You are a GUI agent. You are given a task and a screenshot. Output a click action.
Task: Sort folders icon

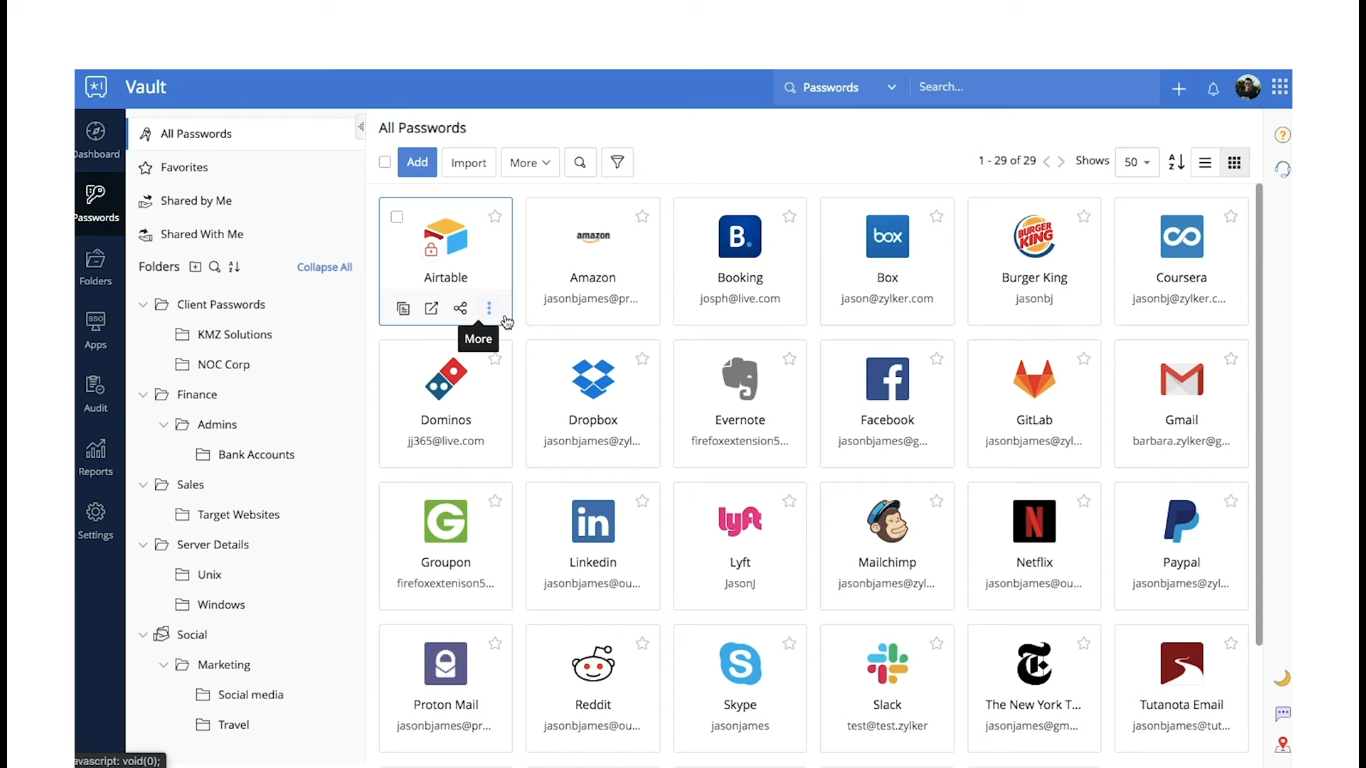[234, 267]
